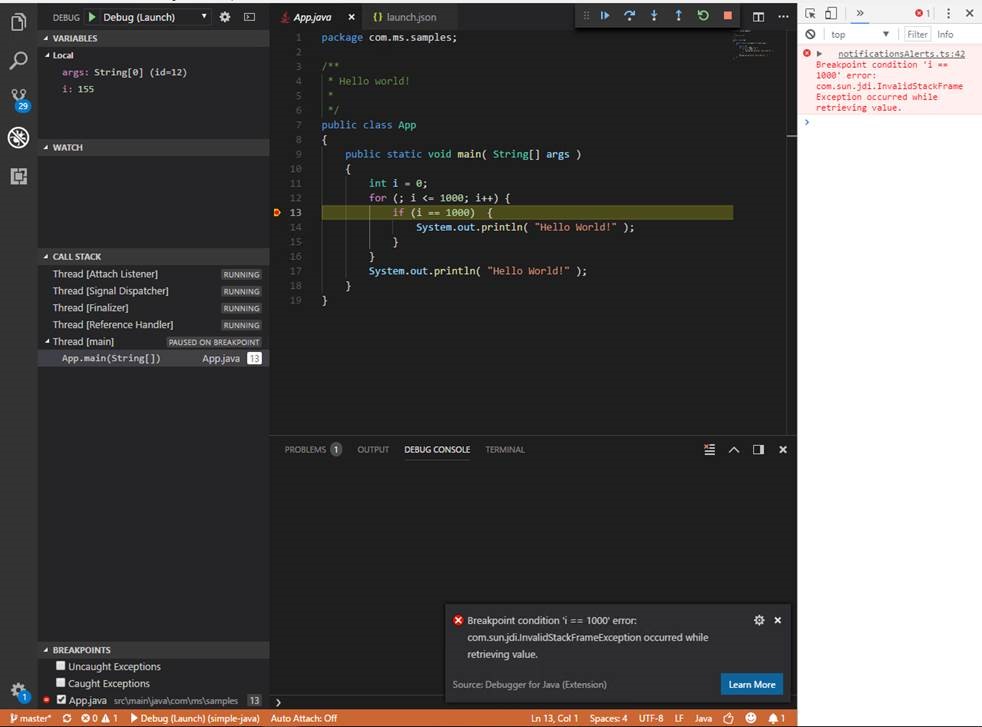The width and height of the screenshot is (982, 727).
Task: Click Debug (Launch) (simple-java) in status bar
Action: (x=195, y=718)
